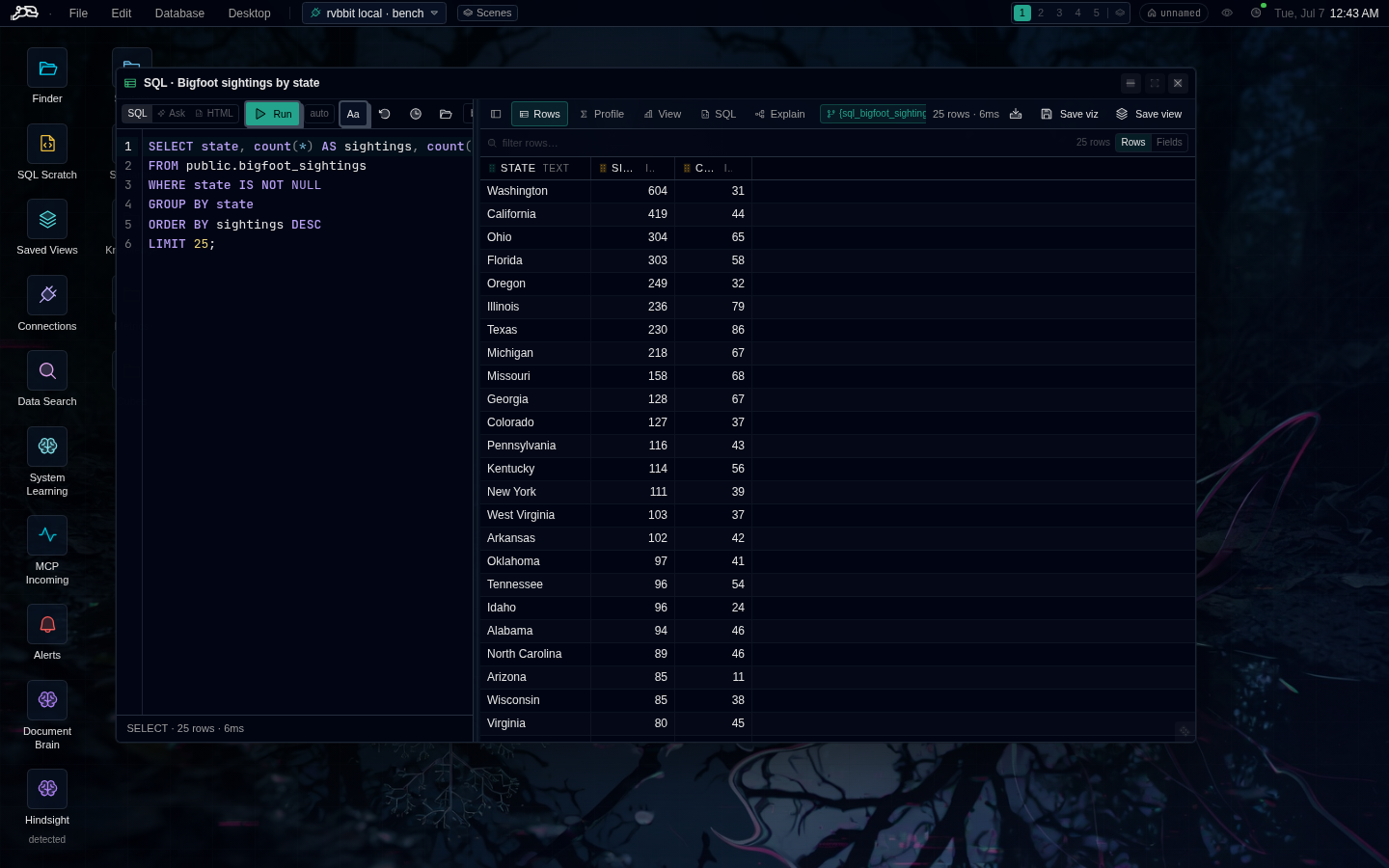Click the eye icon in the top bar

pos(1227,13)
